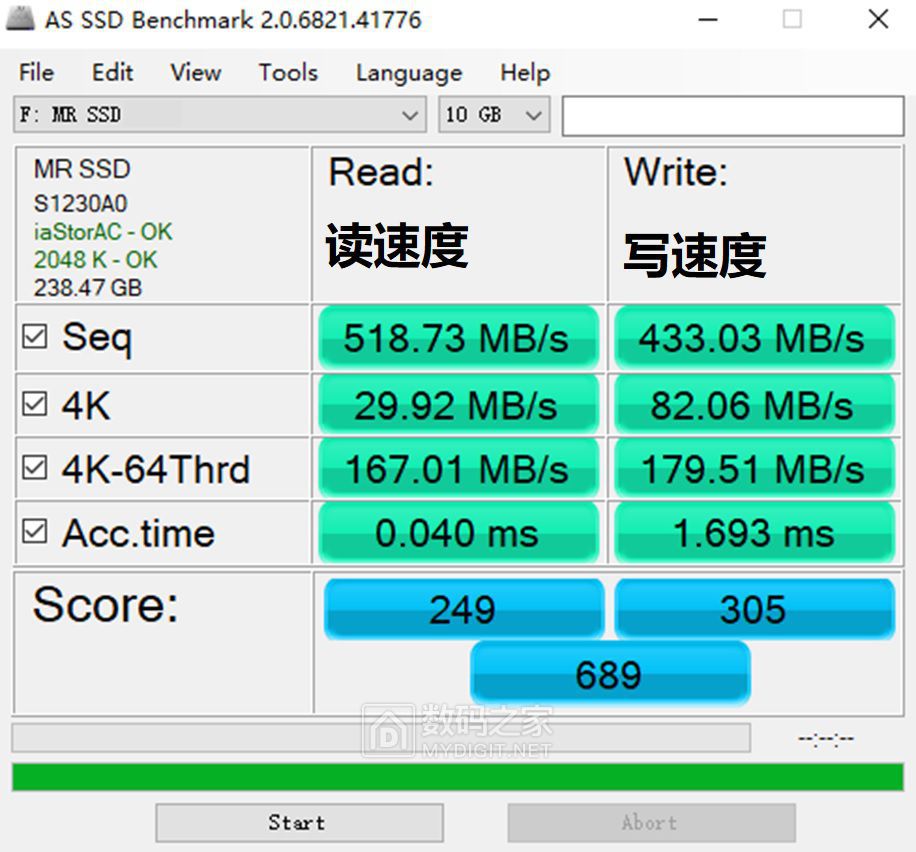Click the Abort button
Image resolution: width=916 pixels, height=852 pixels.
(651, 823)
